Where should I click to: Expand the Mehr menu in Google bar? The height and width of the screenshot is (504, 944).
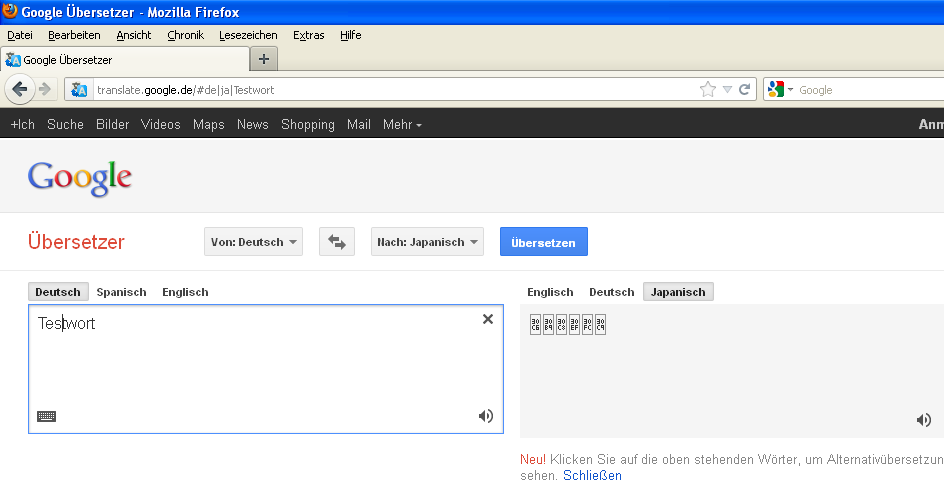(x=402, y=124)
